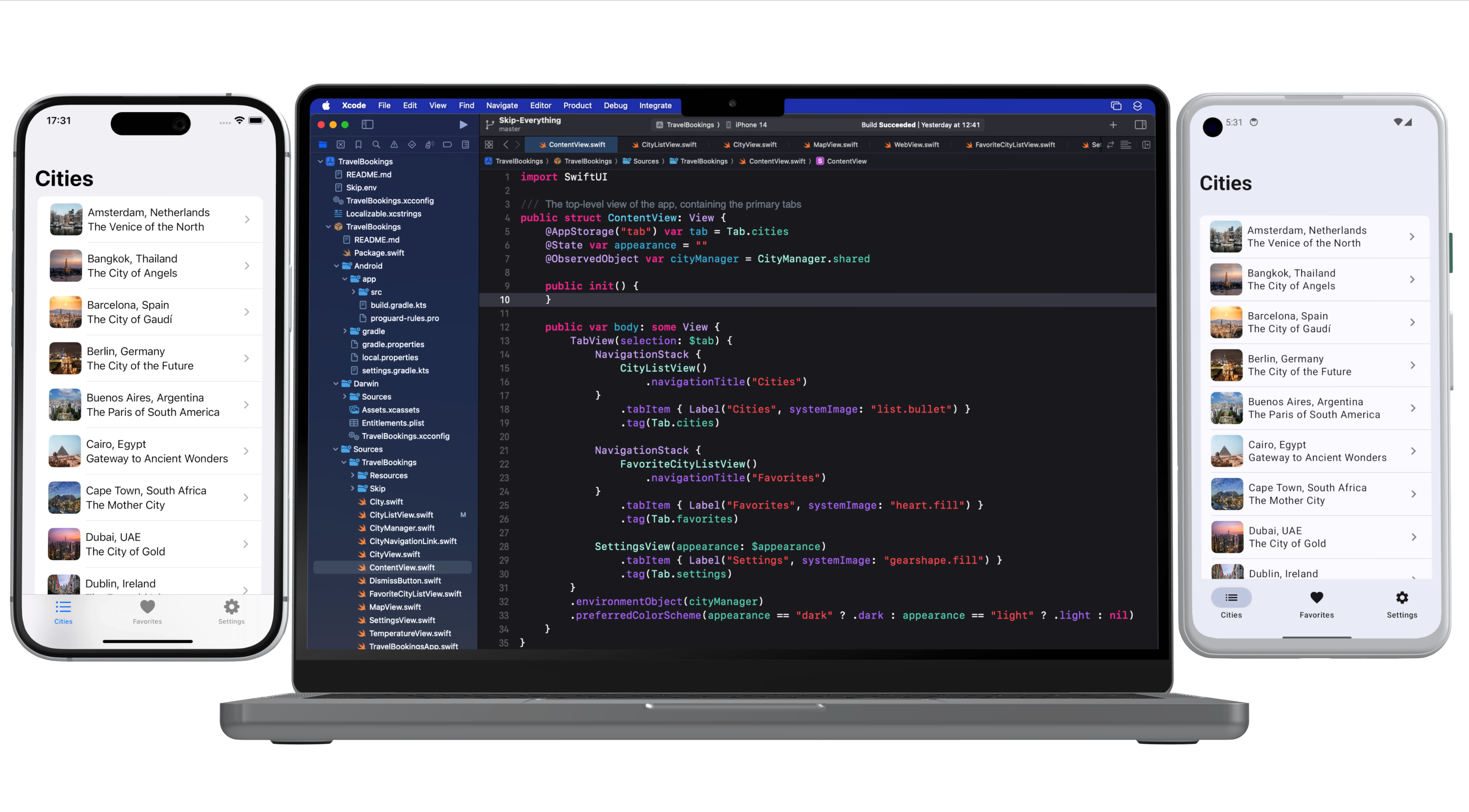
Task: Open the Test navigator diamond icon
Action: click(x=412, y=145)
